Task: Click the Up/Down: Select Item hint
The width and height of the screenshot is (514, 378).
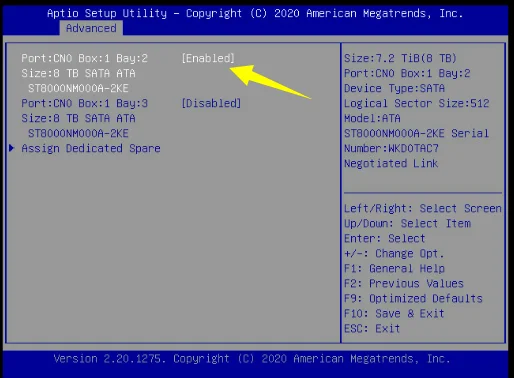Action: coord(407,223)
